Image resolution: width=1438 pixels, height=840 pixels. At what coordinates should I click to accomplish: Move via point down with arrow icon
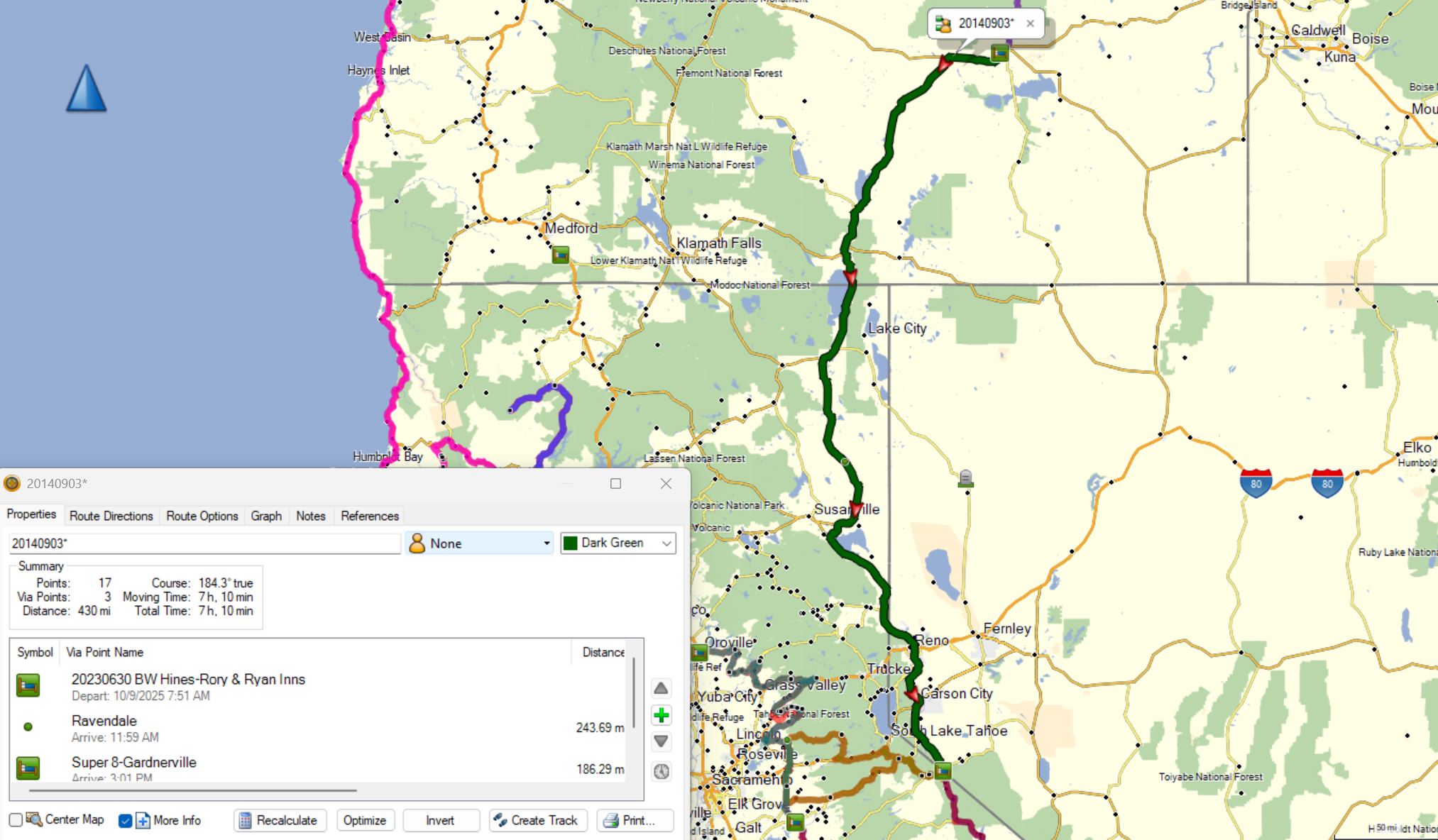point(661,741)
